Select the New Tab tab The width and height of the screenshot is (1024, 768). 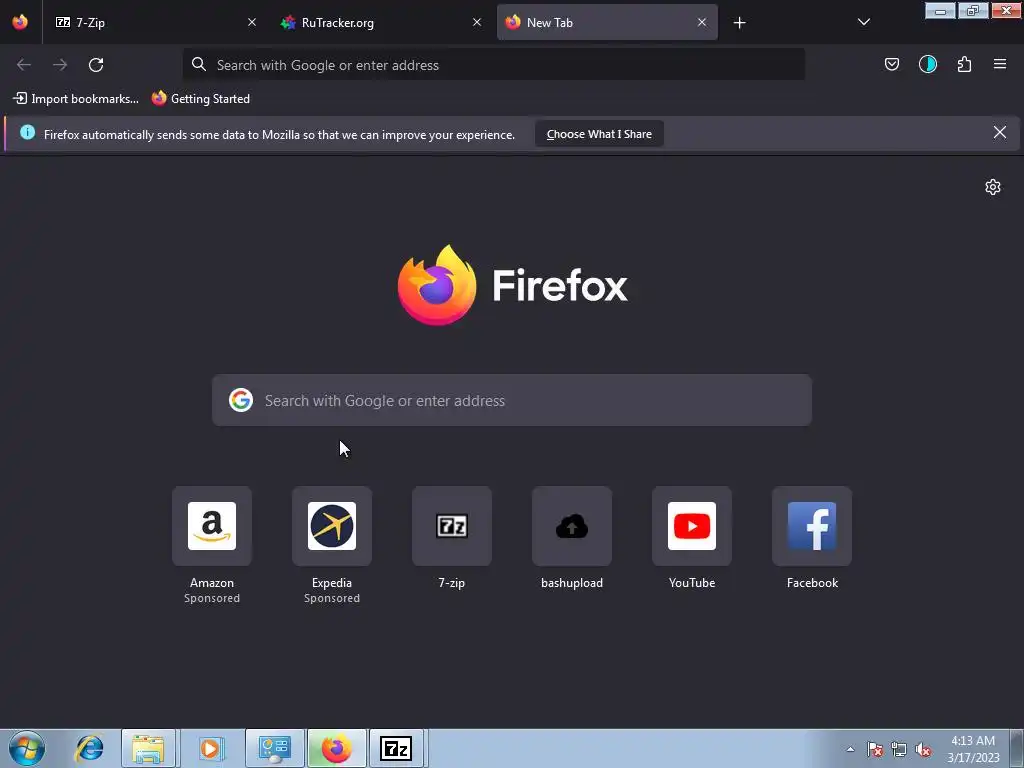tap(607, 22)
